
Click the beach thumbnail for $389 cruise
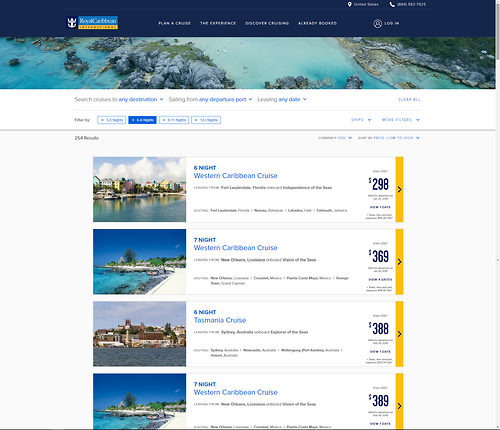tap(139, 402)
